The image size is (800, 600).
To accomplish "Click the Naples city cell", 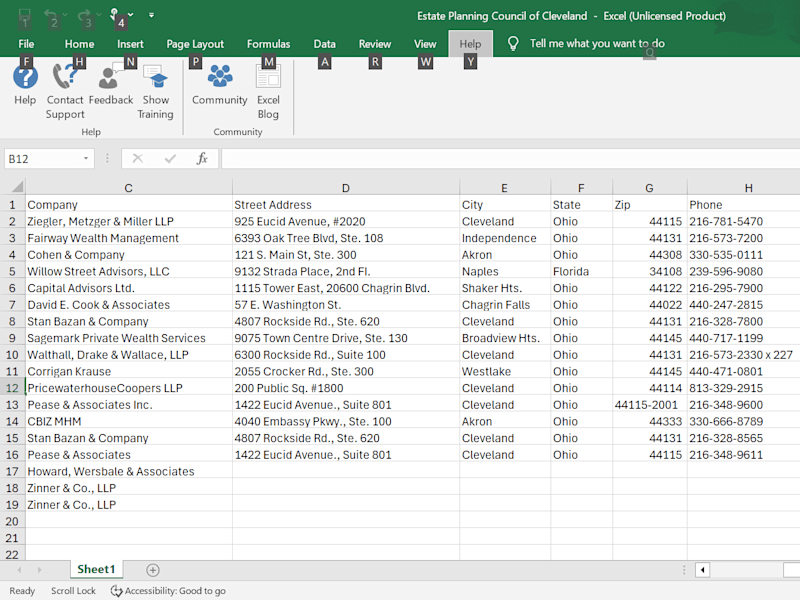I will pos(505,271).
